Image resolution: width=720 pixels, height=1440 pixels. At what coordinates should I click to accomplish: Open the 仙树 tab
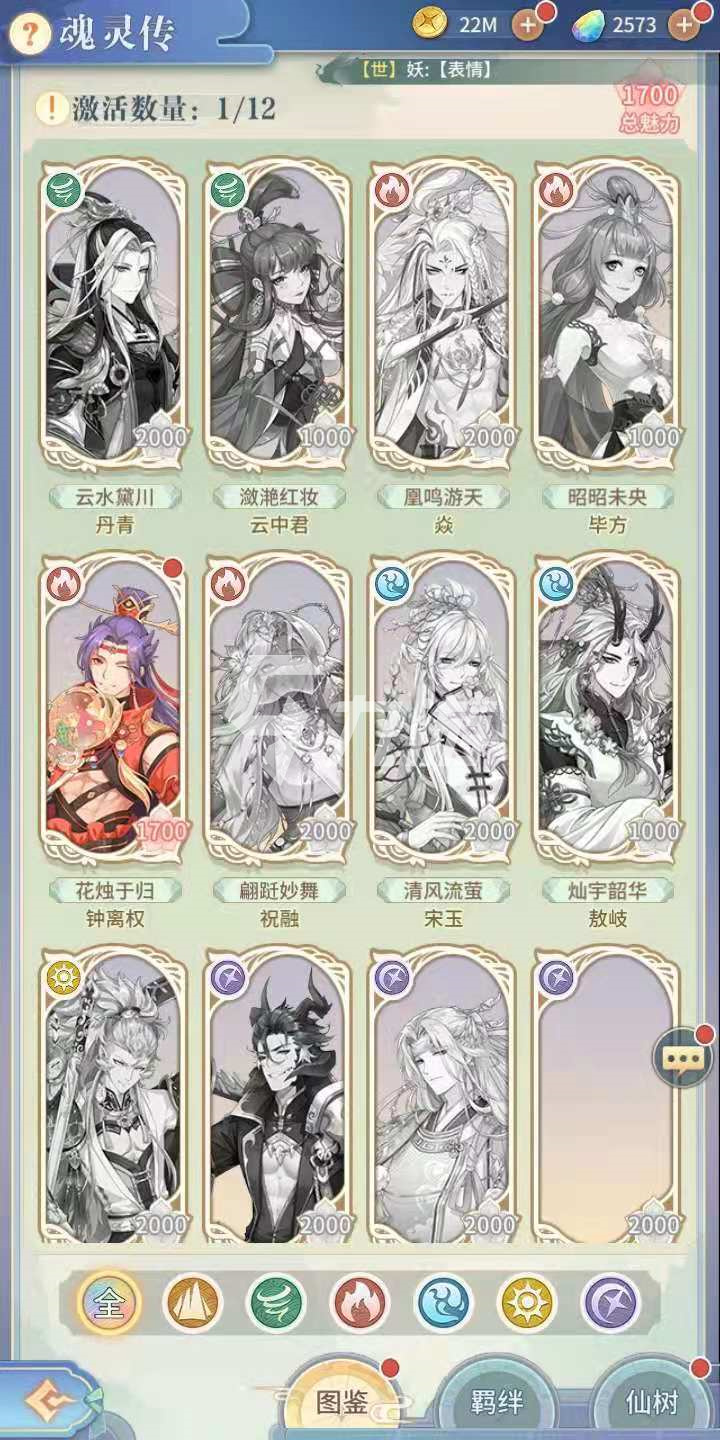[652, 1402]
